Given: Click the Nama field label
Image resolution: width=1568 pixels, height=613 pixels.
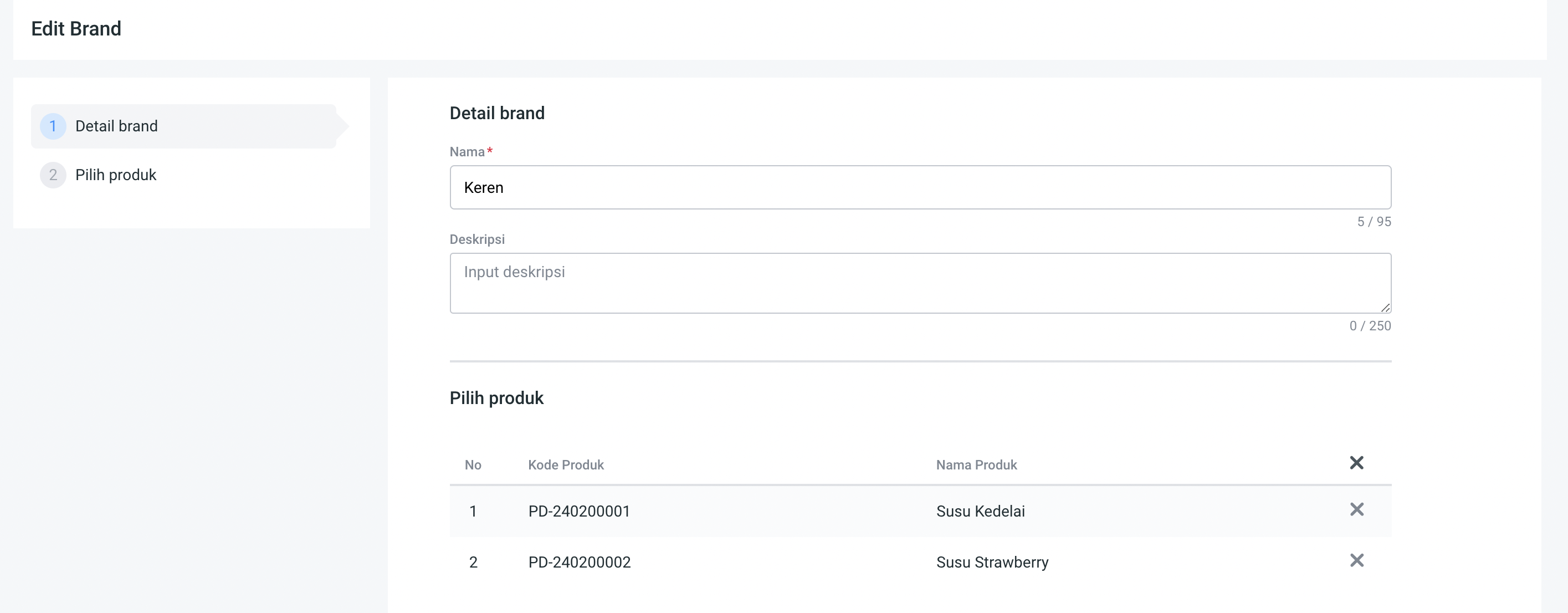Looking at the screenshot, I should pyautogui.click(x=467, y=152).
